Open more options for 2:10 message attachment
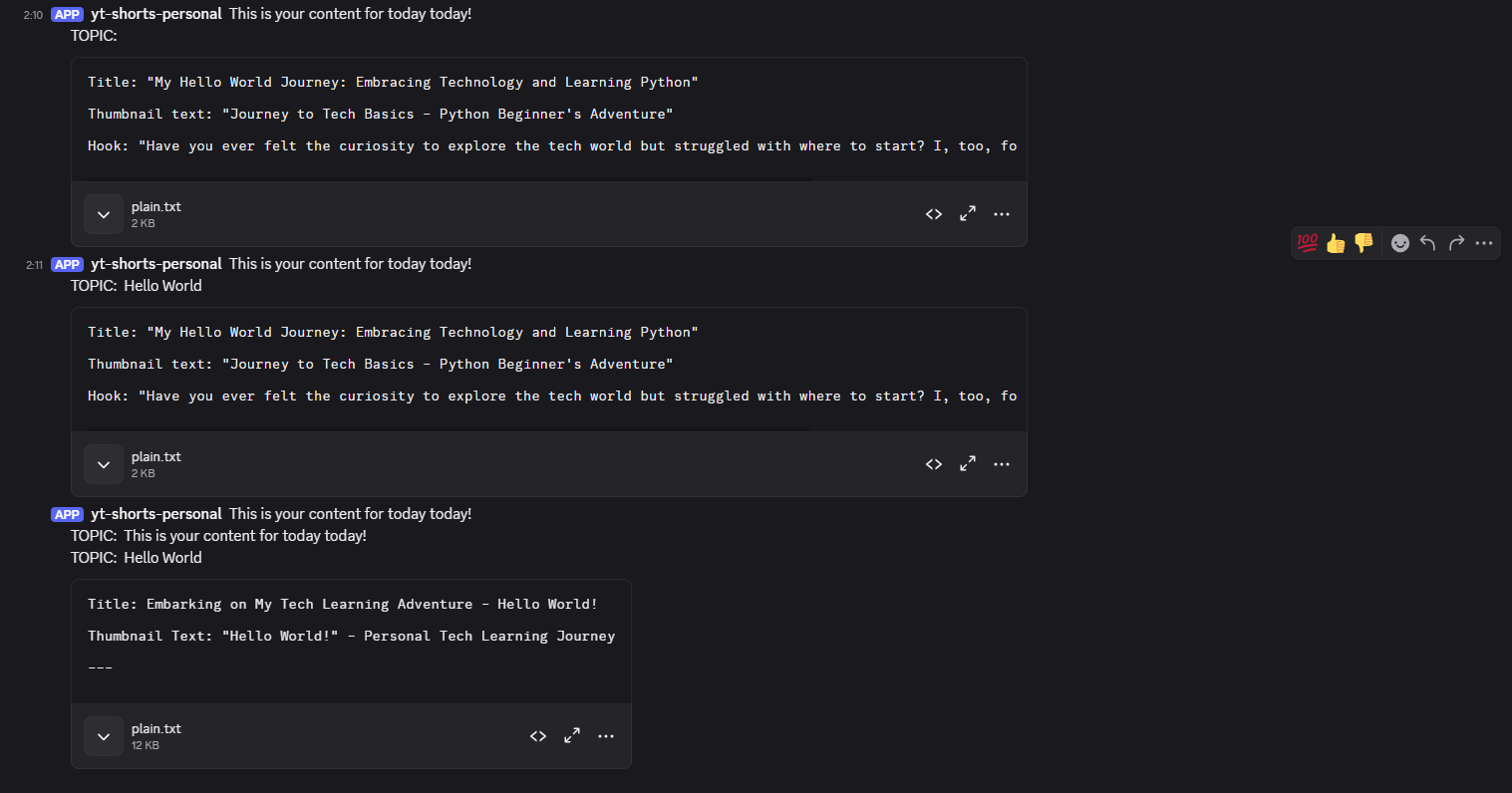The height and width of the screenshot is (793, 1512). 1002,214
